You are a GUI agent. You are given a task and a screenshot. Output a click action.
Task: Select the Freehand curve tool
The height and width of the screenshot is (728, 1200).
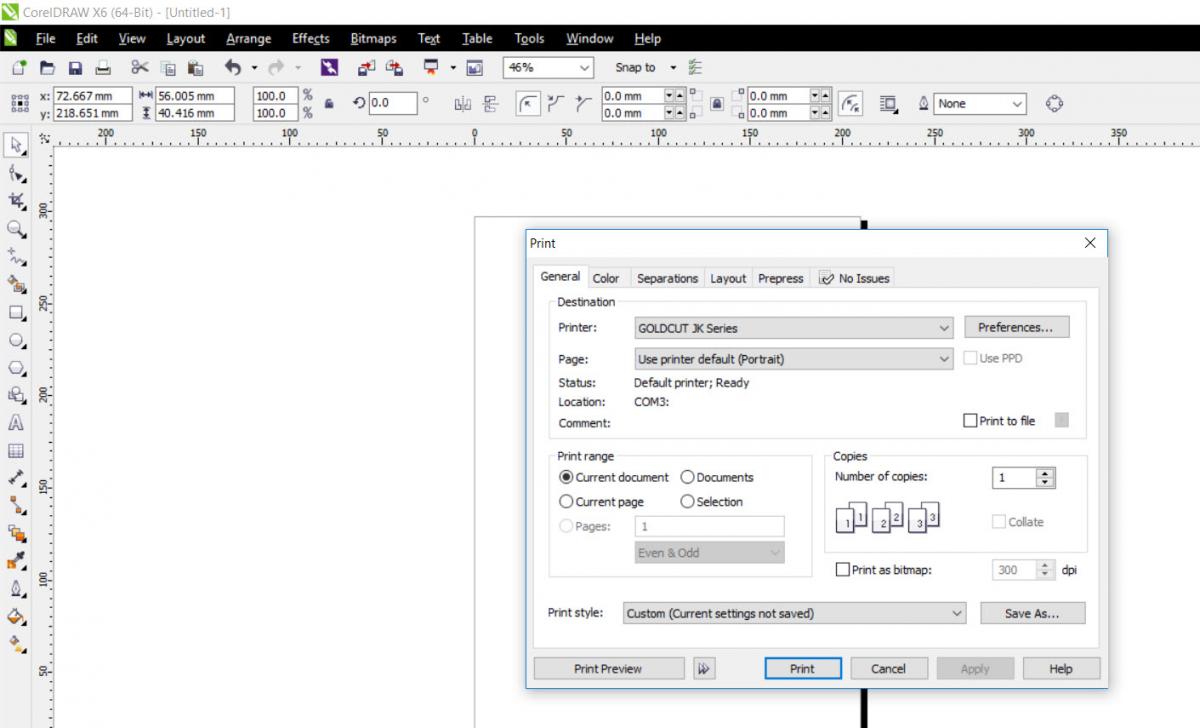pos(16,257)
